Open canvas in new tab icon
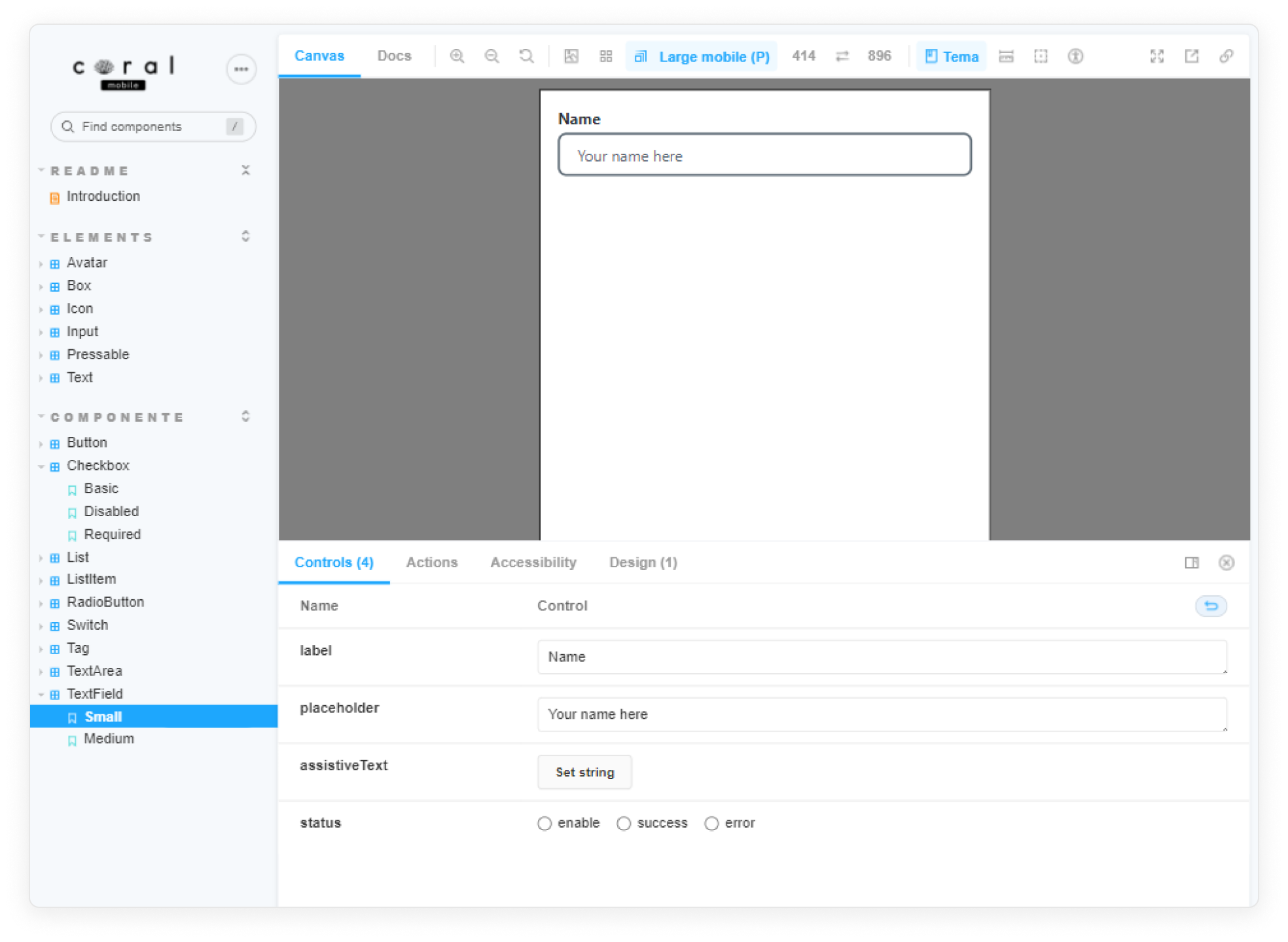This screenshot has width=1288, height=942. coord(1191,56)
